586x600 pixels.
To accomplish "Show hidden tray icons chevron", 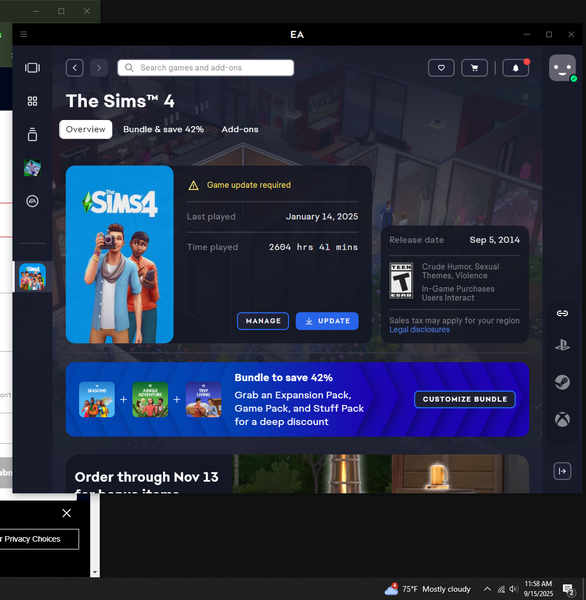I will tap(487, 589).
